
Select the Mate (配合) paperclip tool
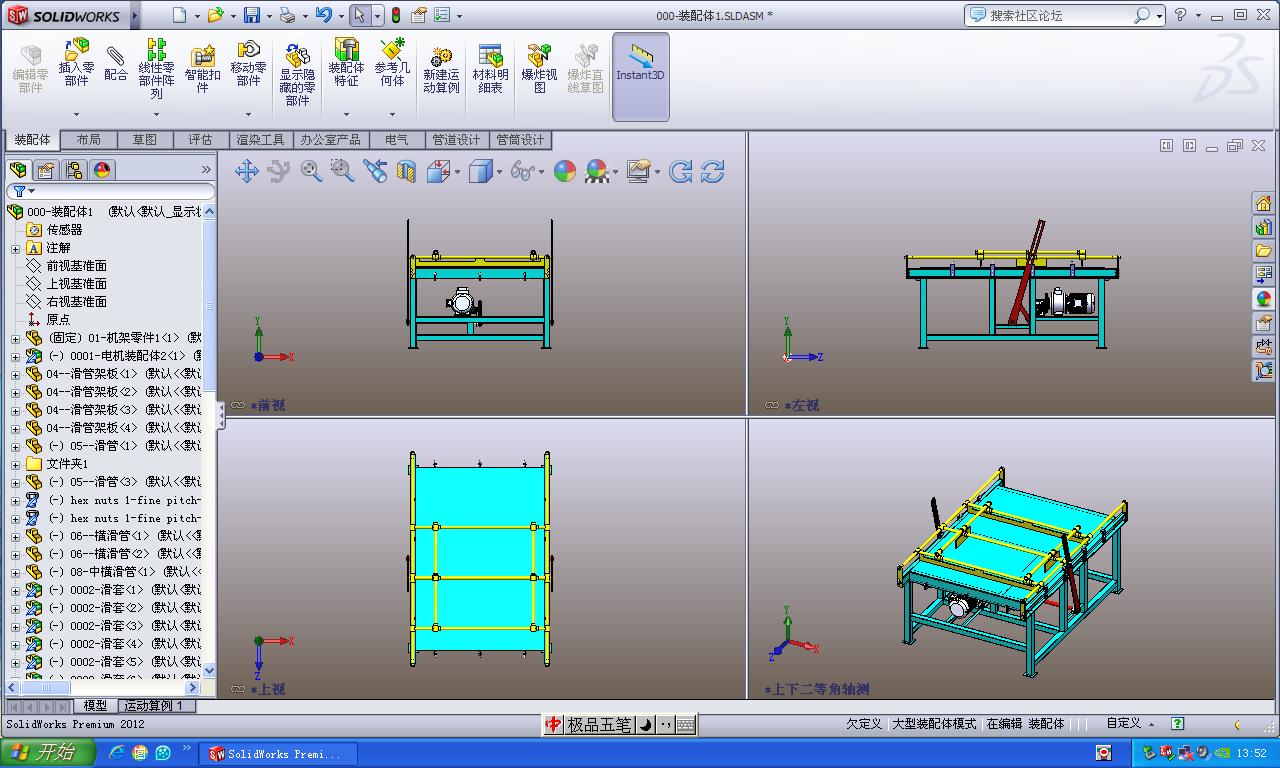116,63
